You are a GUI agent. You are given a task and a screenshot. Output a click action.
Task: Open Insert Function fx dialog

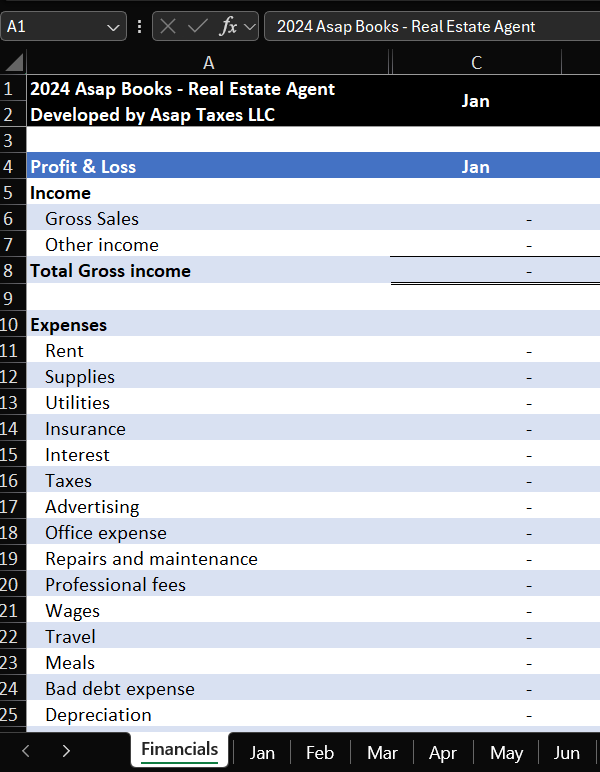tap(228, 27)
